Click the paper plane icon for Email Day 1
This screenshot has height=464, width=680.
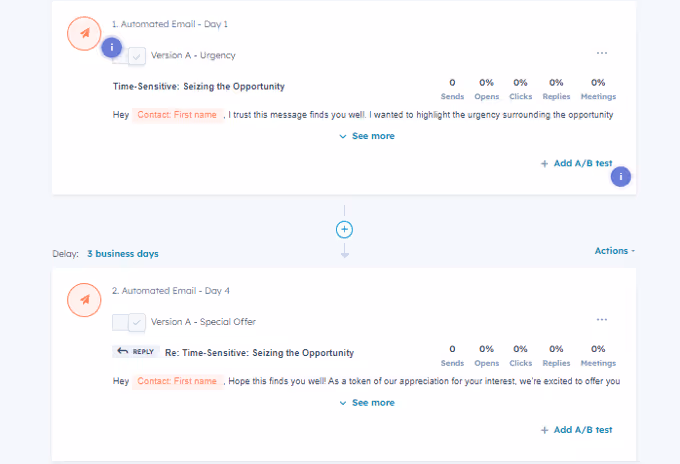click(x=84, y=33)
